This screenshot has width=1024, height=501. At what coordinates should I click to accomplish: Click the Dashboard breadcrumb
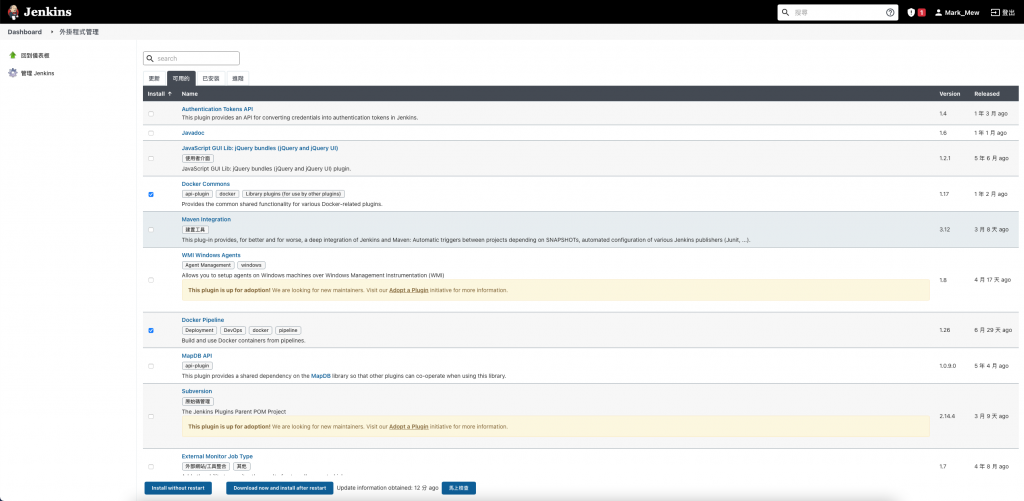click(x=25, y=32)
